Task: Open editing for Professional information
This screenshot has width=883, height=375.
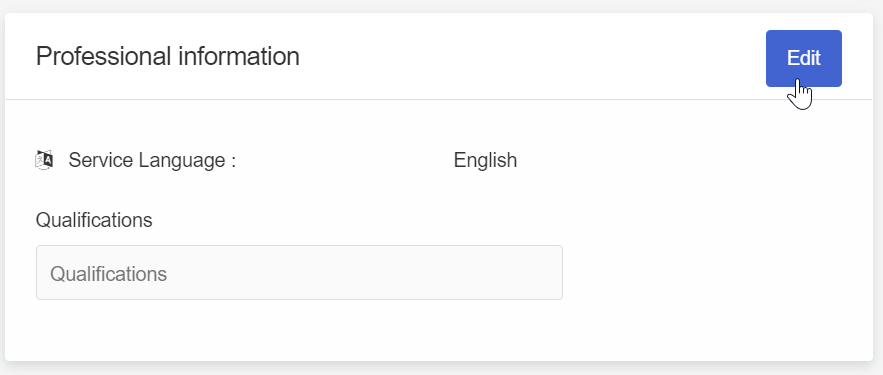Action: click(804, 59)
